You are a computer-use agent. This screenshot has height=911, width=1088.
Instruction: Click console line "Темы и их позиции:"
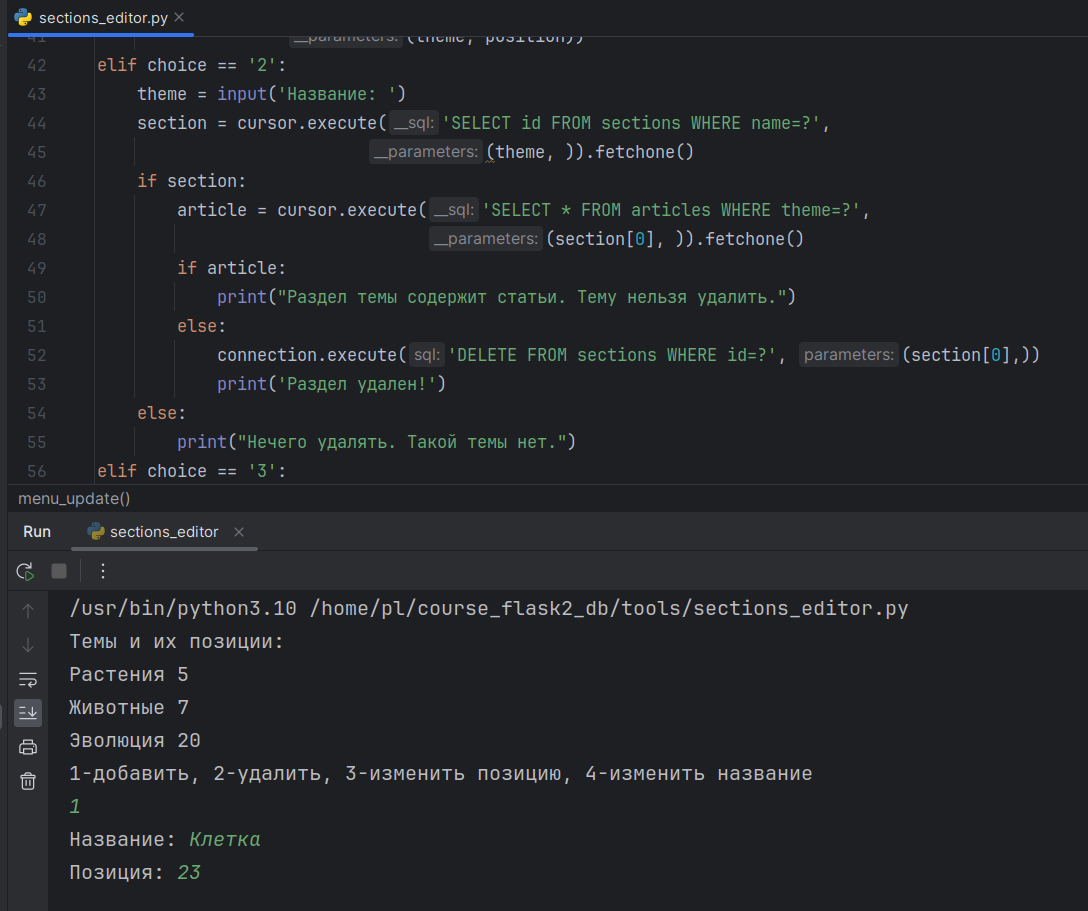pos(177,642)
